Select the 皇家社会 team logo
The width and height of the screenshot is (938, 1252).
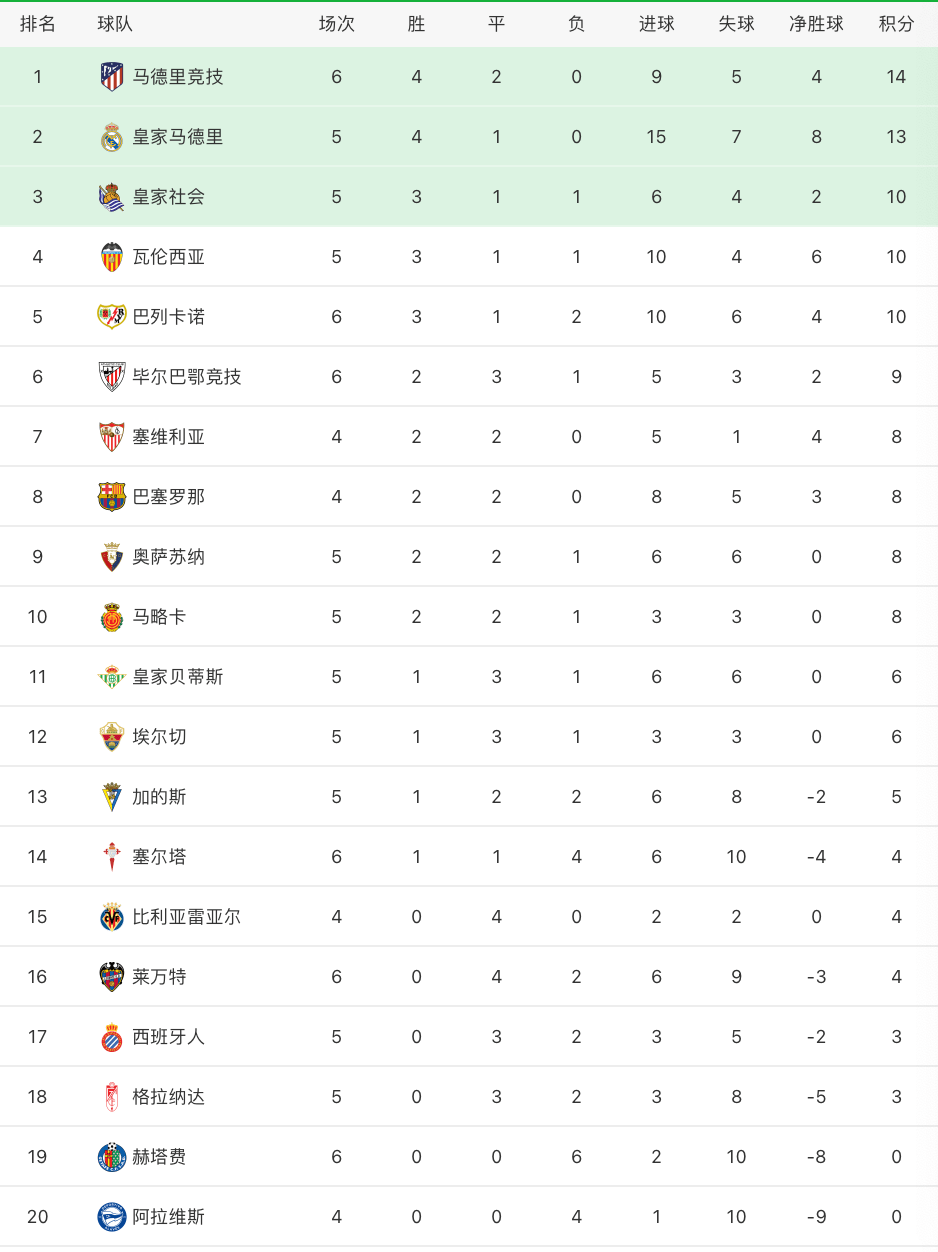click(112, 197)
